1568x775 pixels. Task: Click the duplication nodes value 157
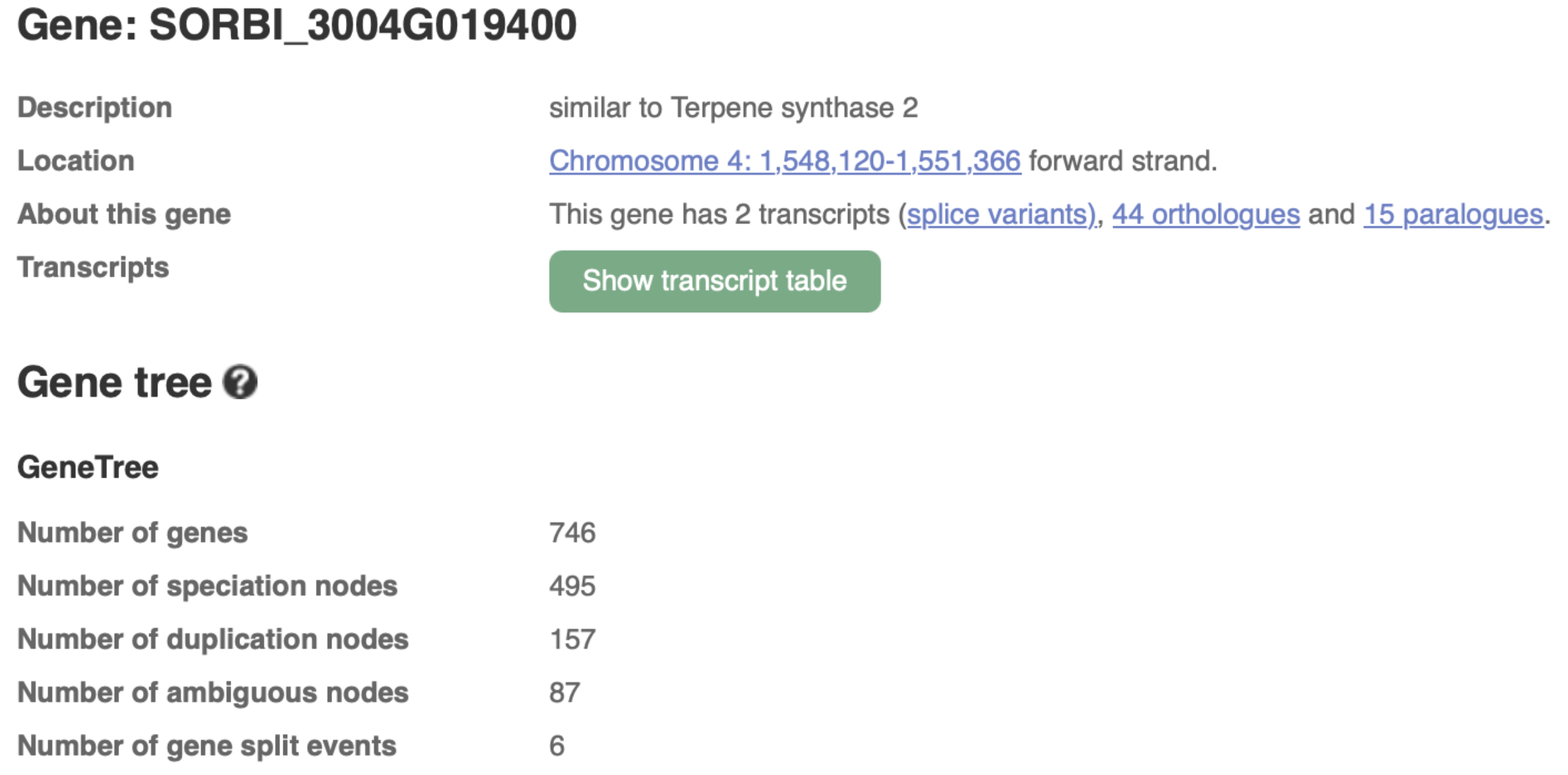(572, 640)
